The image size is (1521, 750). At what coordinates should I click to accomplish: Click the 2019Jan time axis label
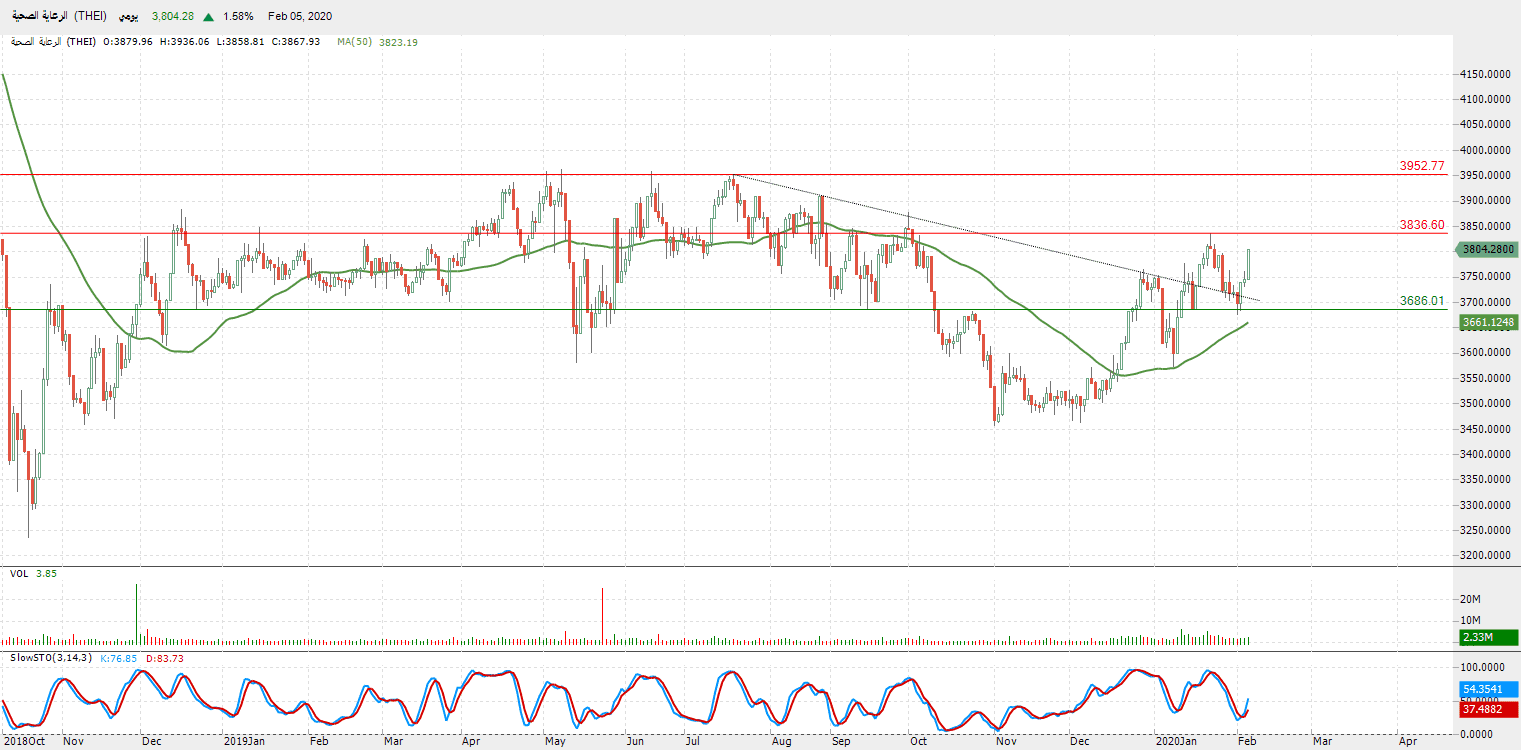coord(244,742)
